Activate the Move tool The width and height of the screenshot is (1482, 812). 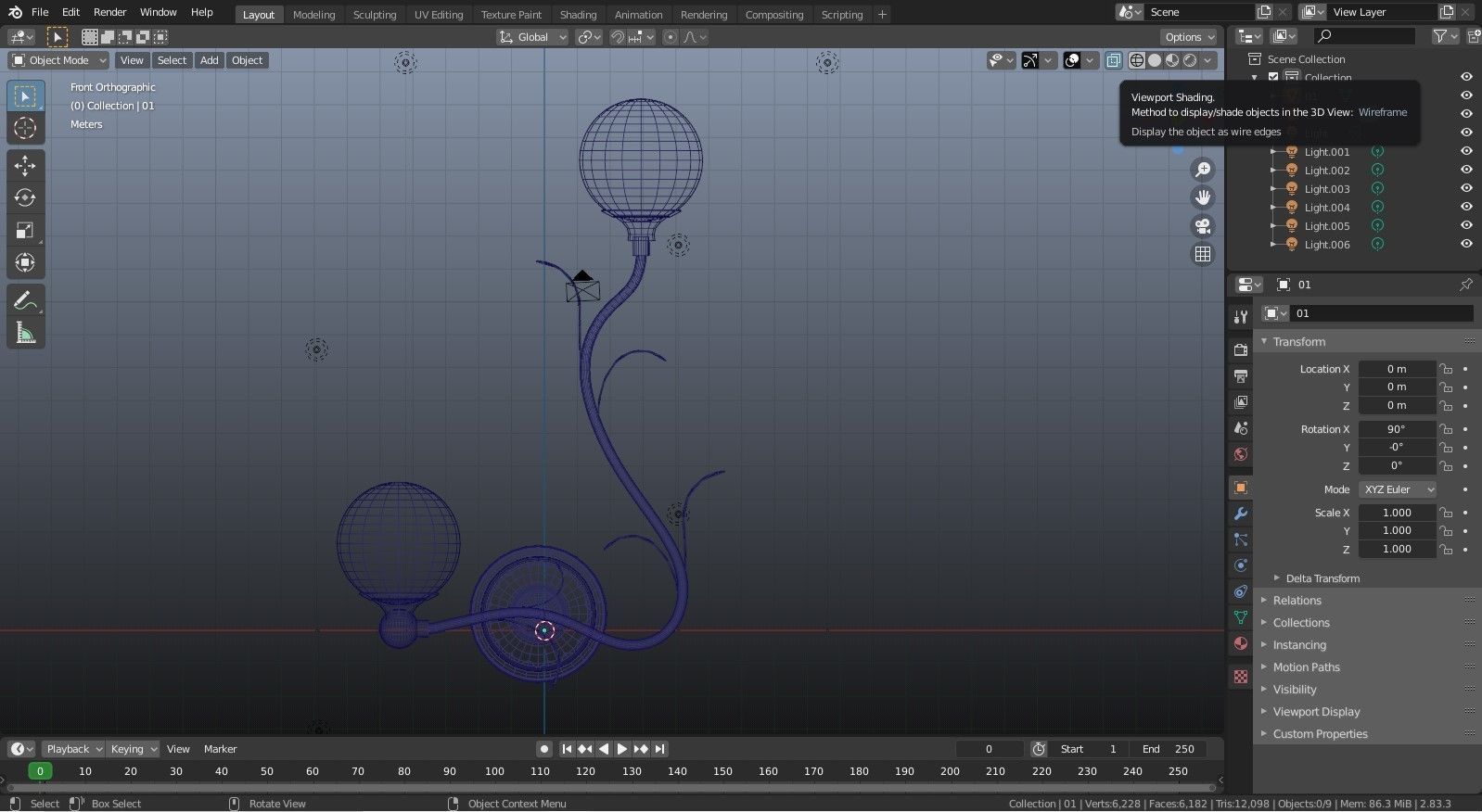point(25,166)
